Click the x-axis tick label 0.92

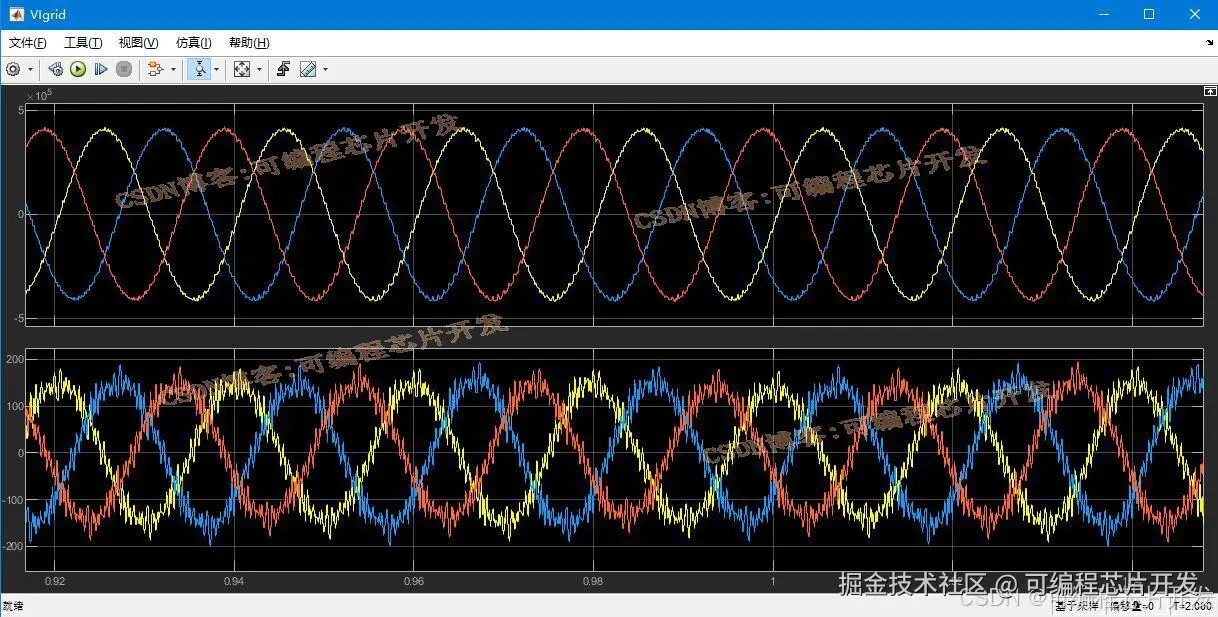coord(55,581)
